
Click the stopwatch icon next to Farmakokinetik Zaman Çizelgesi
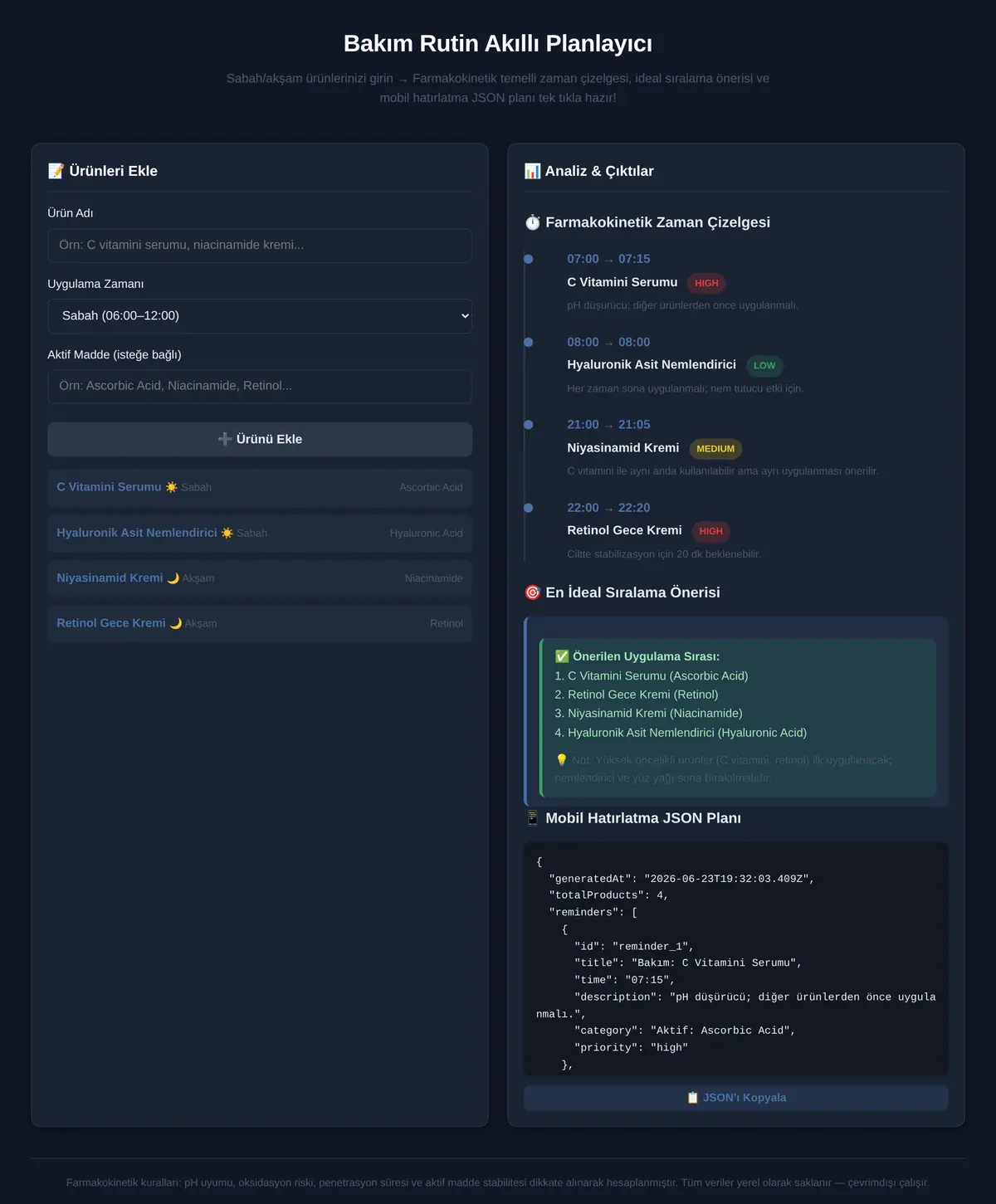(532, 222)
